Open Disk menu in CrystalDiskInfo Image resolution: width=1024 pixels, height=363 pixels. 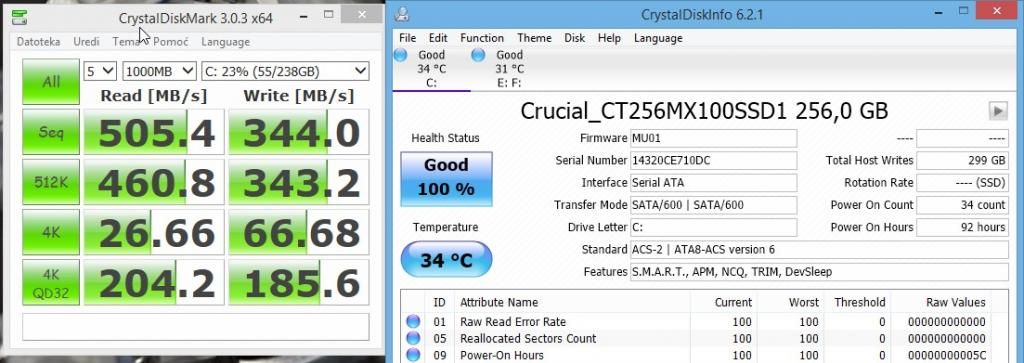(575, 38)
